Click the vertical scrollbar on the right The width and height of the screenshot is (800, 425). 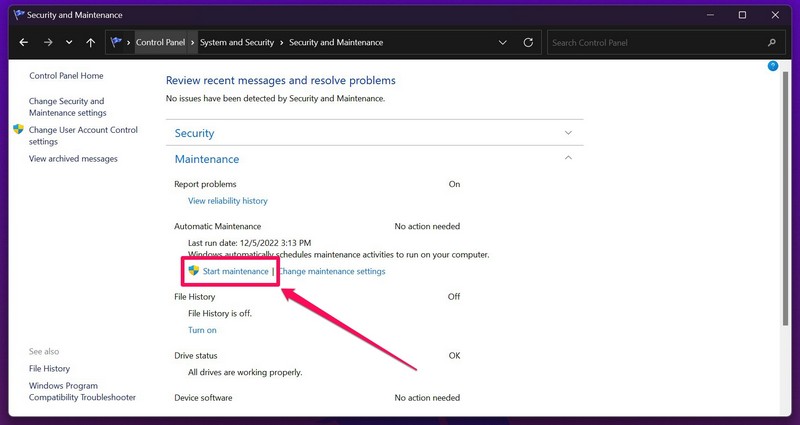click(x=785, y=200)
